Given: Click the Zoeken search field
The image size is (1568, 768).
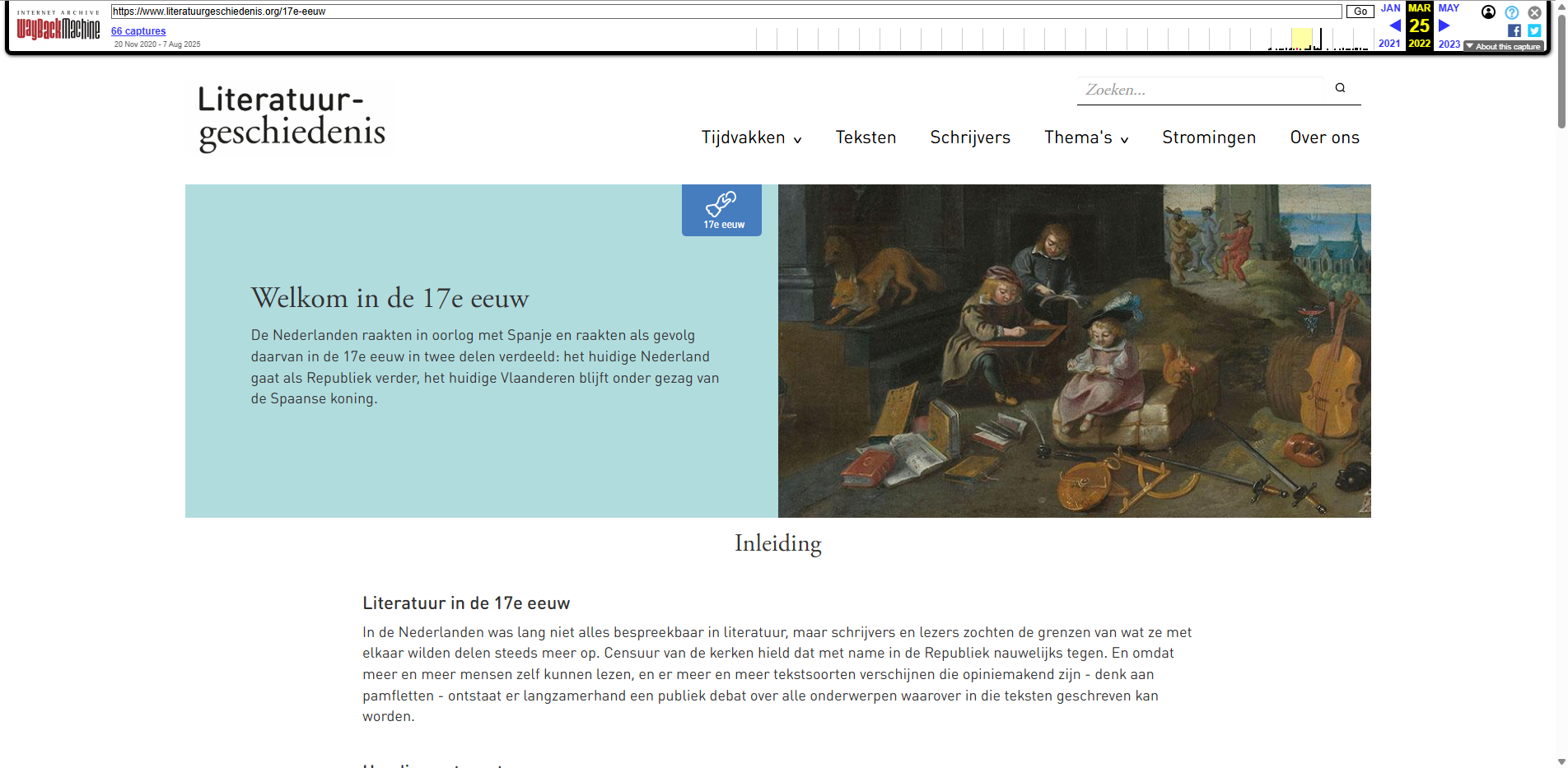Looking at the screenshot, I should tap(1202, 90).
